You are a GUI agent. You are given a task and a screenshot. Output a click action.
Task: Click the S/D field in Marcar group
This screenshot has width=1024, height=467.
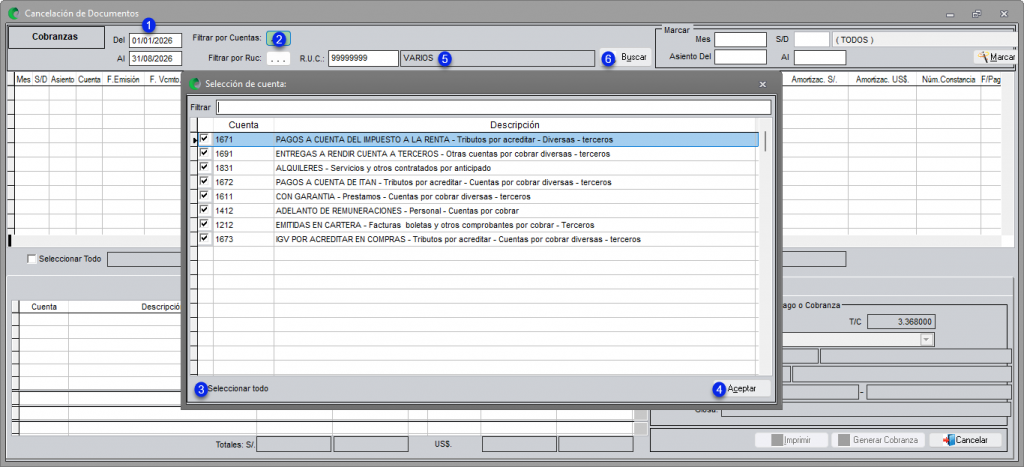point(812,40)
